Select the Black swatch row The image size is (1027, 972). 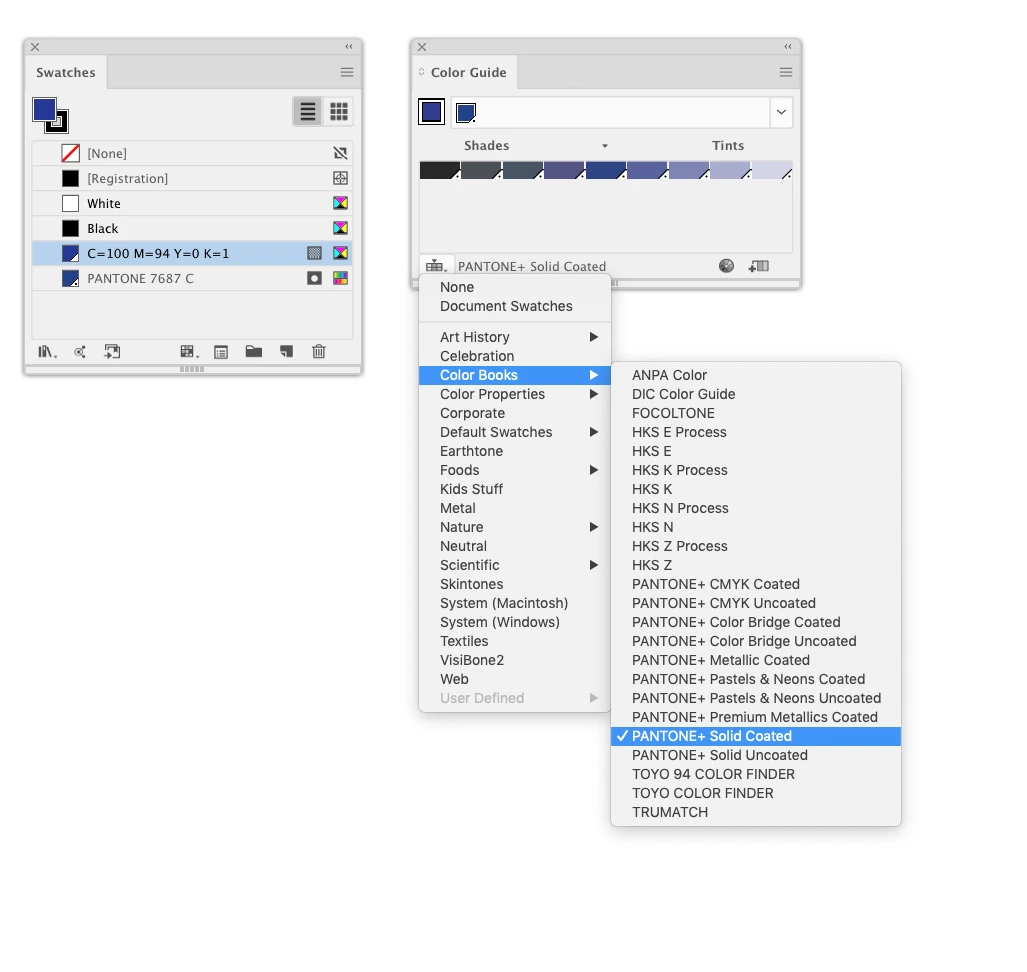click(192, 228)
